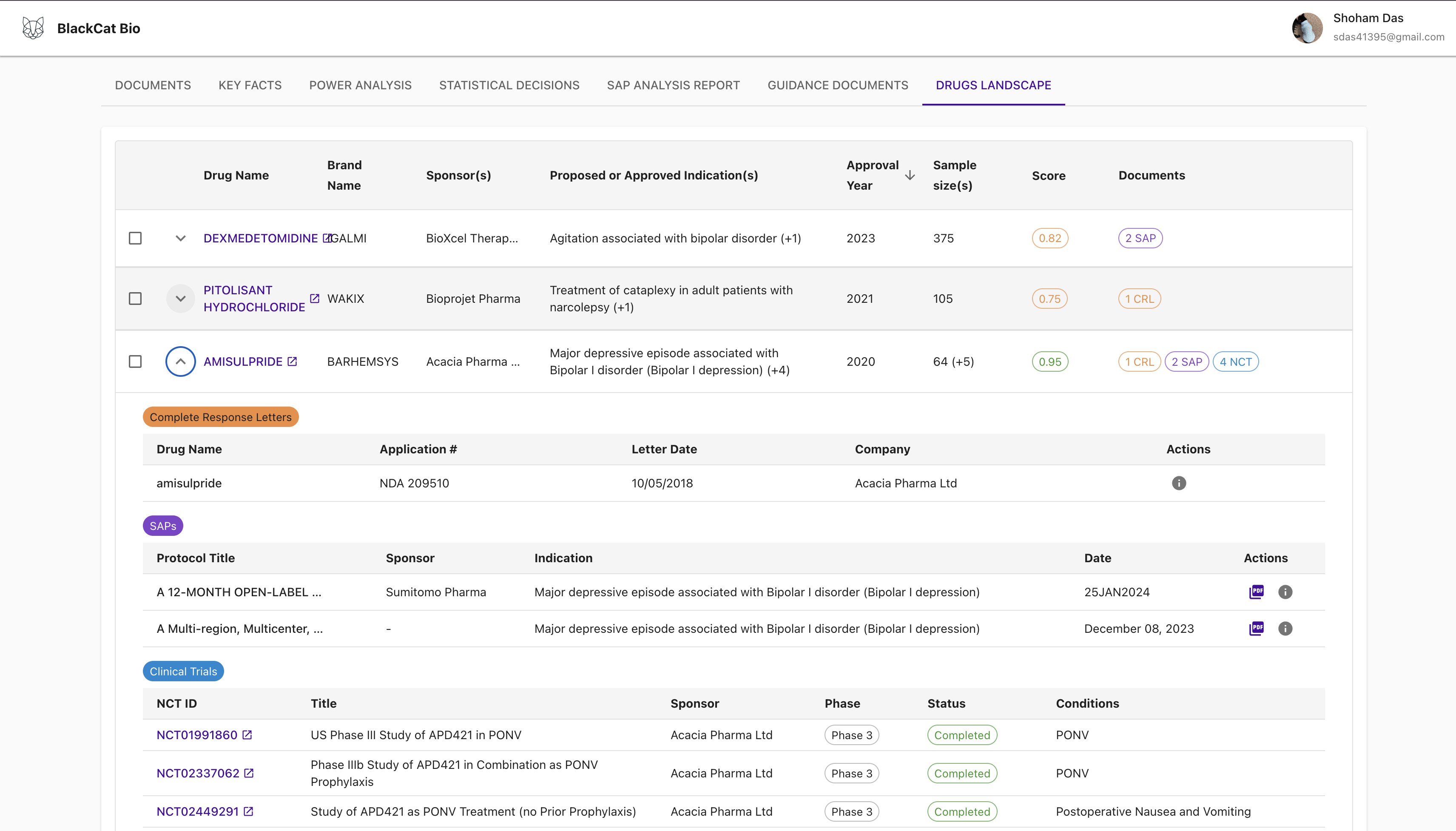Click the 0.75 score badge

[1050, 299]
